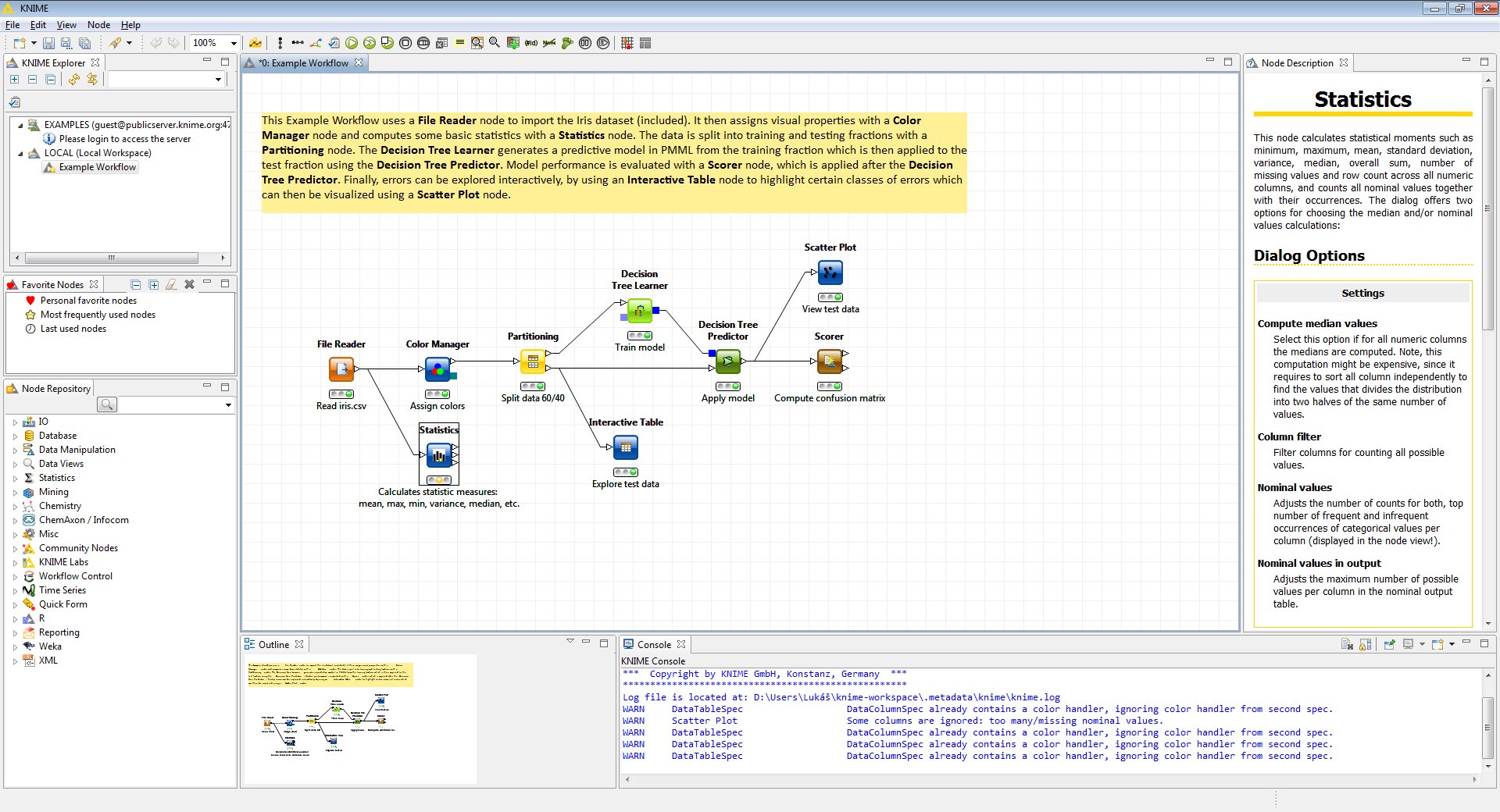Viewport: 1500px width, 812px height.
Task: Open the Console display selected dropdown arrow
Action: (1422, 644)
